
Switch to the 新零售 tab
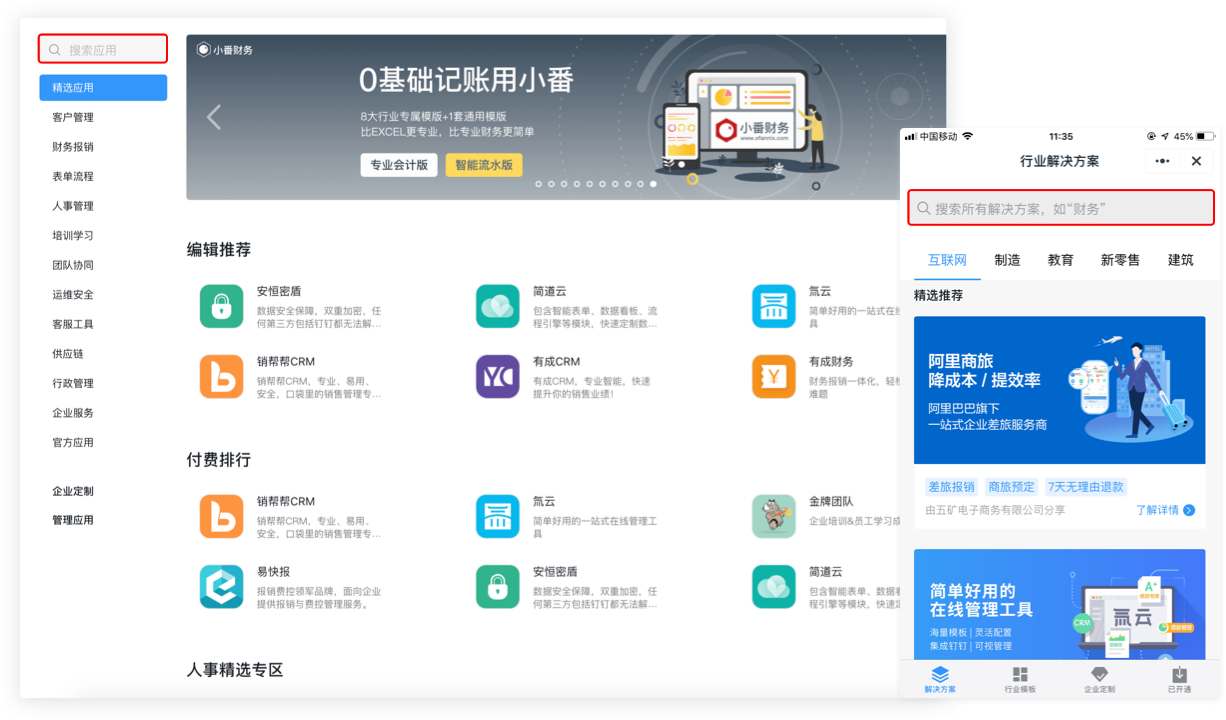pyautogui.click(x=1120, y=260)
